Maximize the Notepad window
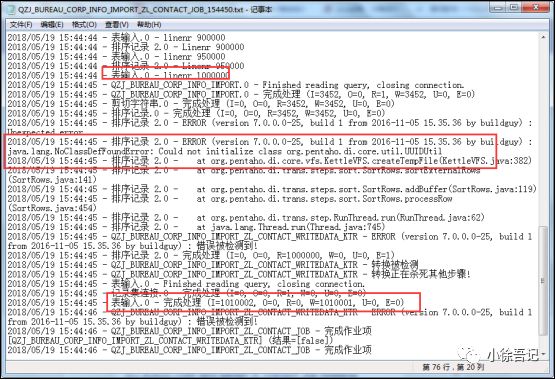 (513, 7)
